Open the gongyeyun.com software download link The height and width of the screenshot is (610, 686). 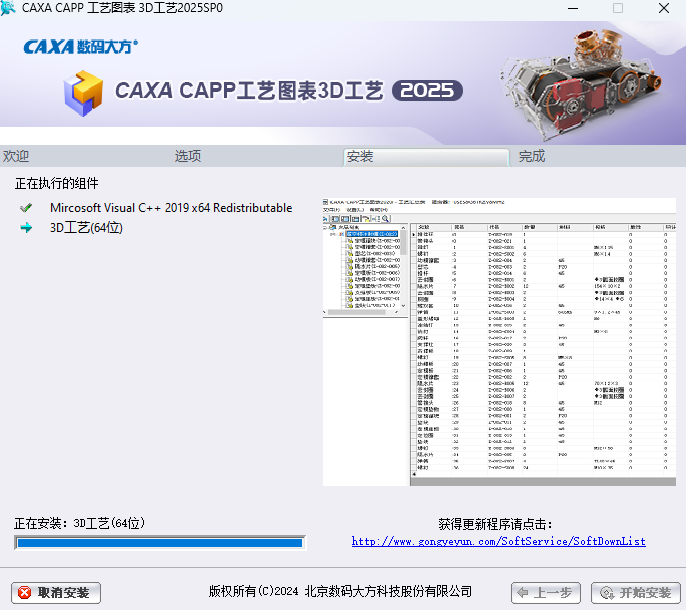[498, 542]
